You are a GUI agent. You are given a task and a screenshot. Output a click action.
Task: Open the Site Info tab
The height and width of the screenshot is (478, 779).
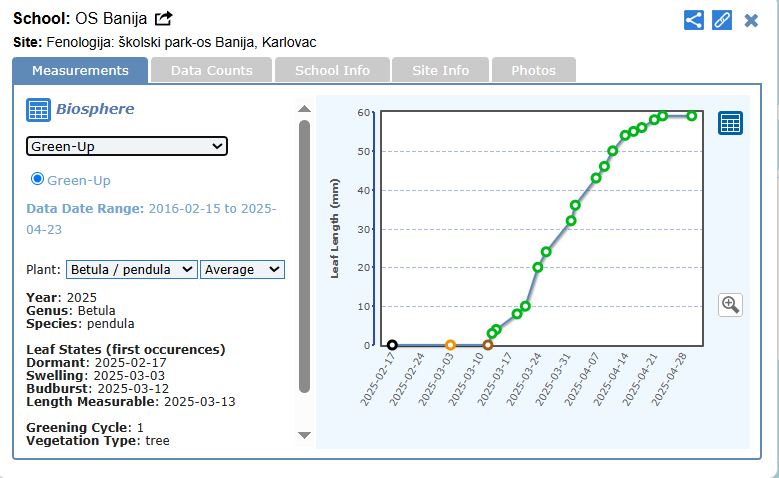coord(440,70)
